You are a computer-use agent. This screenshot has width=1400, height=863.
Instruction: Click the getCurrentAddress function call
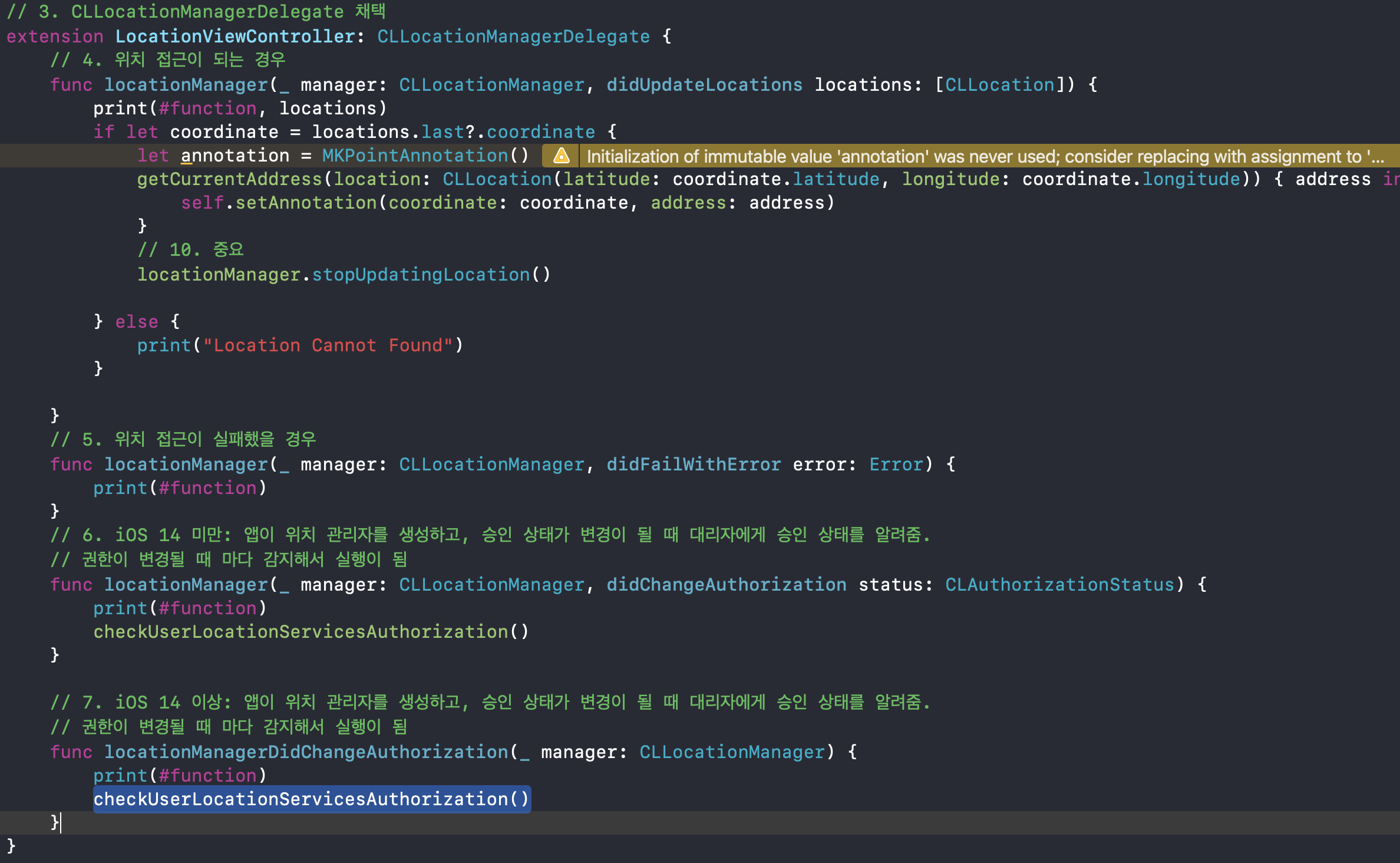click(230, 179)
